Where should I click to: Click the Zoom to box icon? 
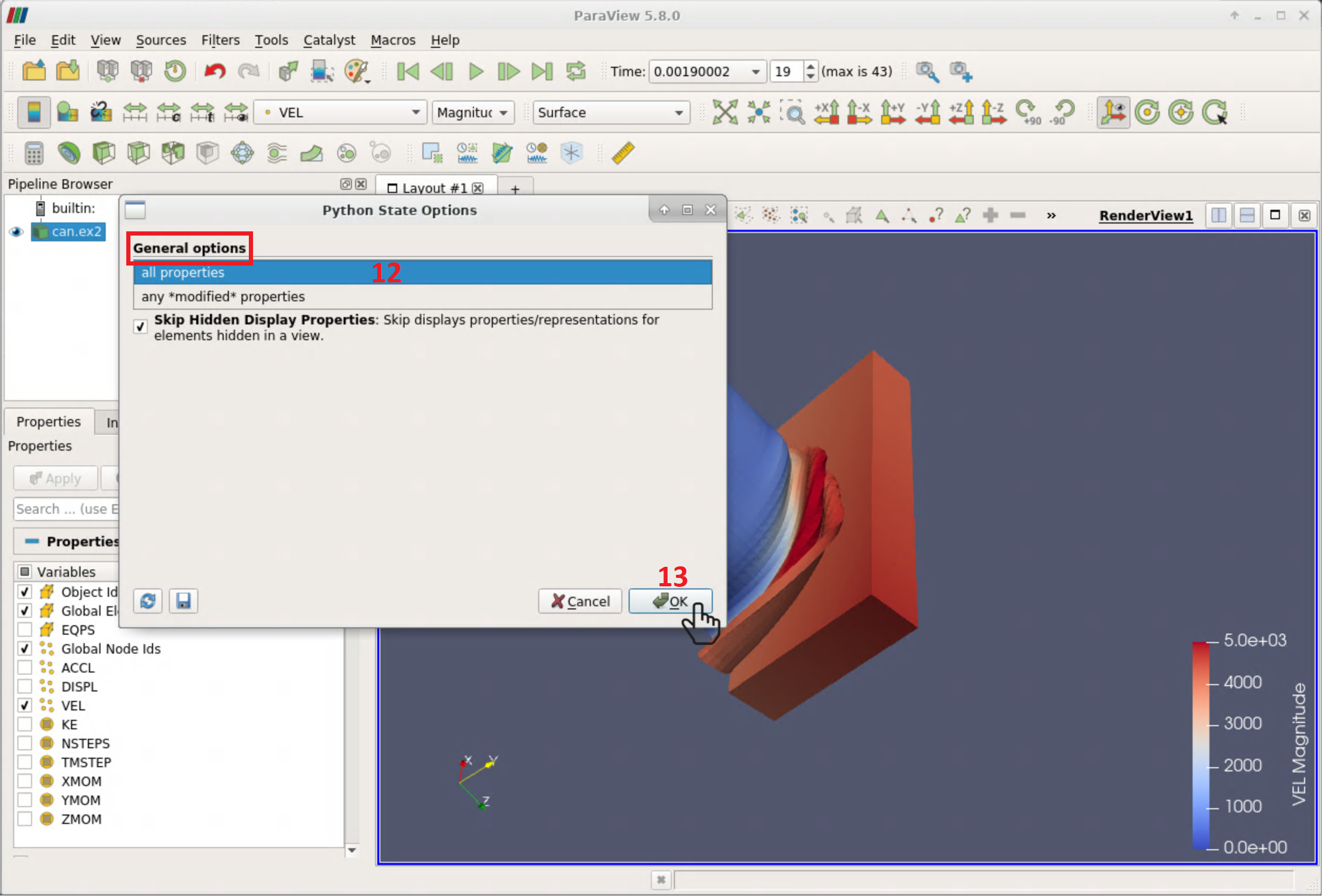click(792, 112)
